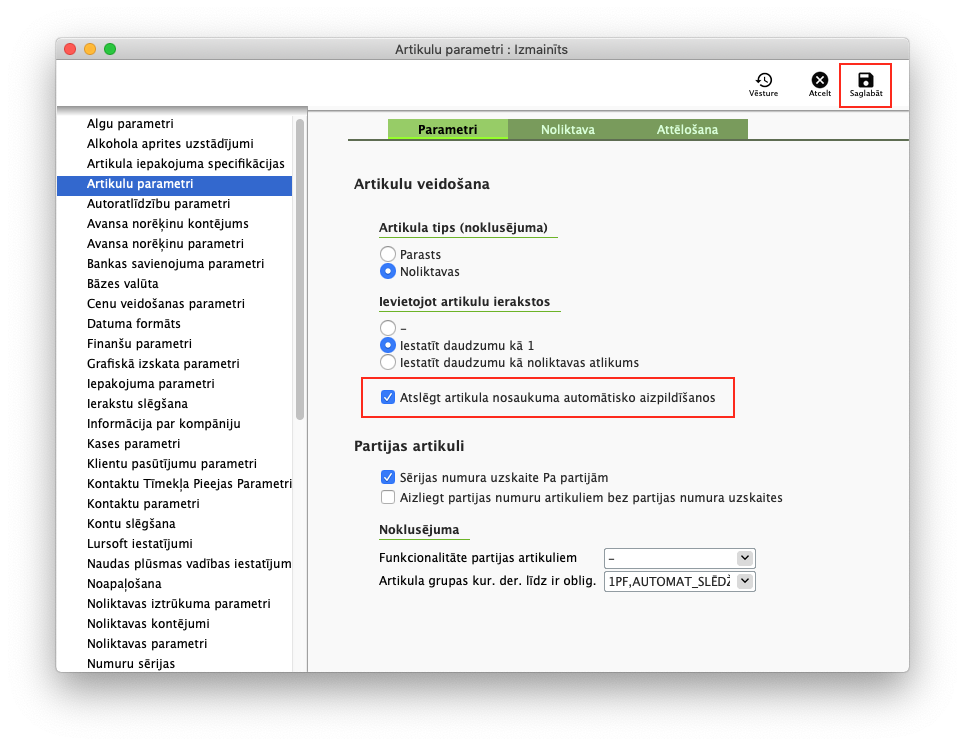Image resolution: width=965 pixels, height=746 pixels.
Task: Open the Attēlošana tab
Action: [x=687, y=130]
